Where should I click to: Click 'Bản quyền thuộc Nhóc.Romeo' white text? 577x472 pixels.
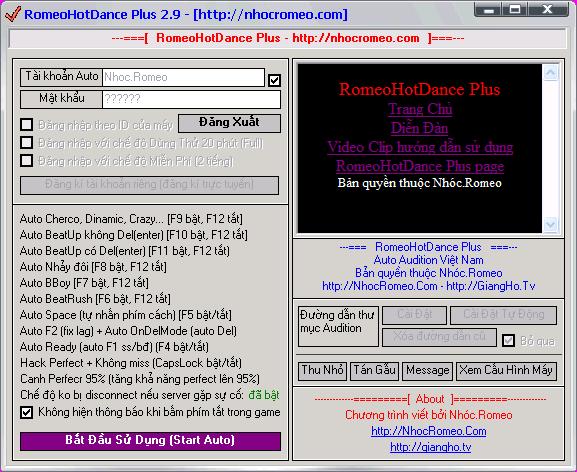[x=420, y=183]
